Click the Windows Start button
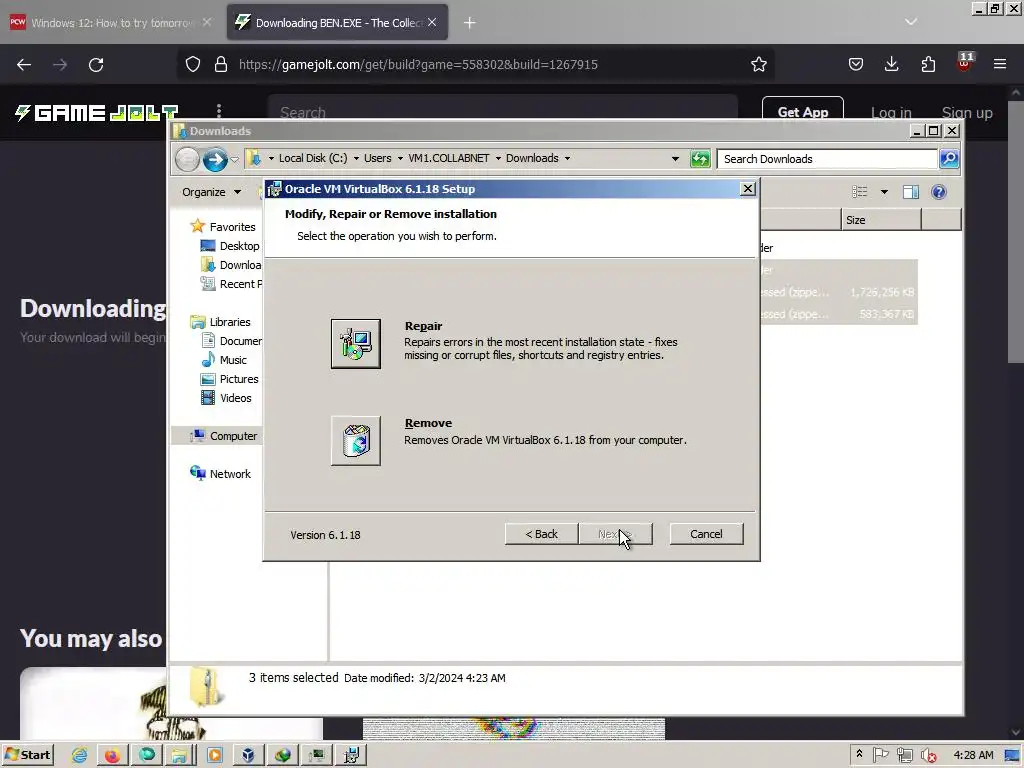This screenshot has width=1024, height=768. pyautogui.click(x=27, y=755)
